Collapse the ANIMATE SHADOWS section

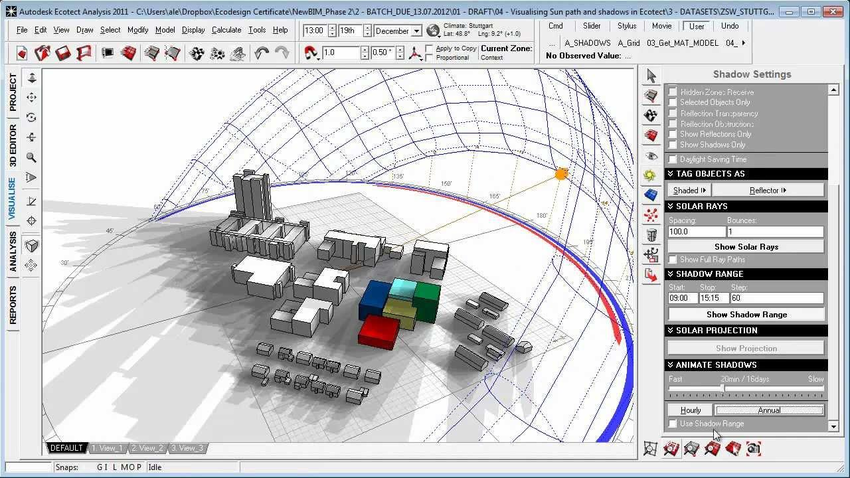[746, 365]
